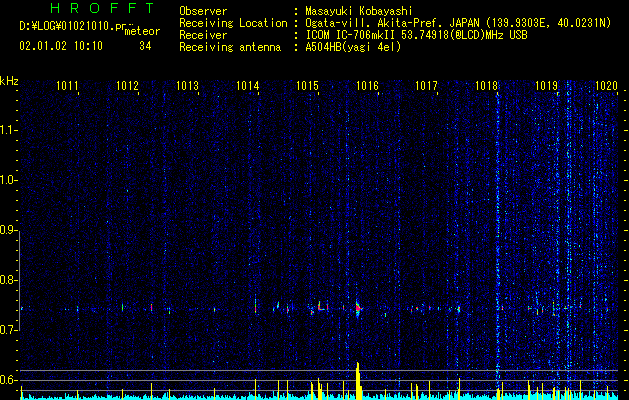Click the 'Receiving Location' label
This screenshot has width=629, height=400.
233,23
